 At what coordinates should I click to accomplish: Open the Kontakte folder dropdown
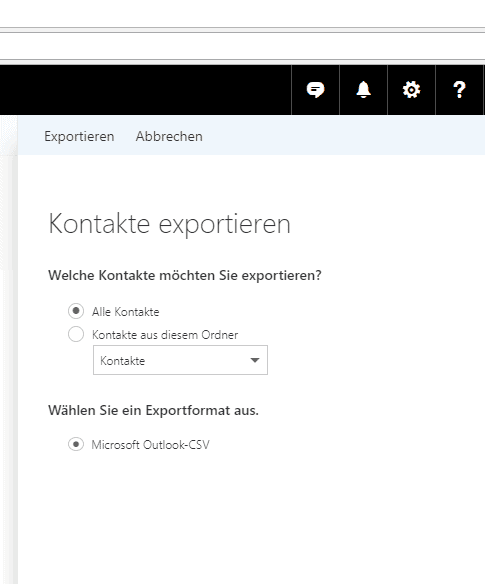coord(180,360)
